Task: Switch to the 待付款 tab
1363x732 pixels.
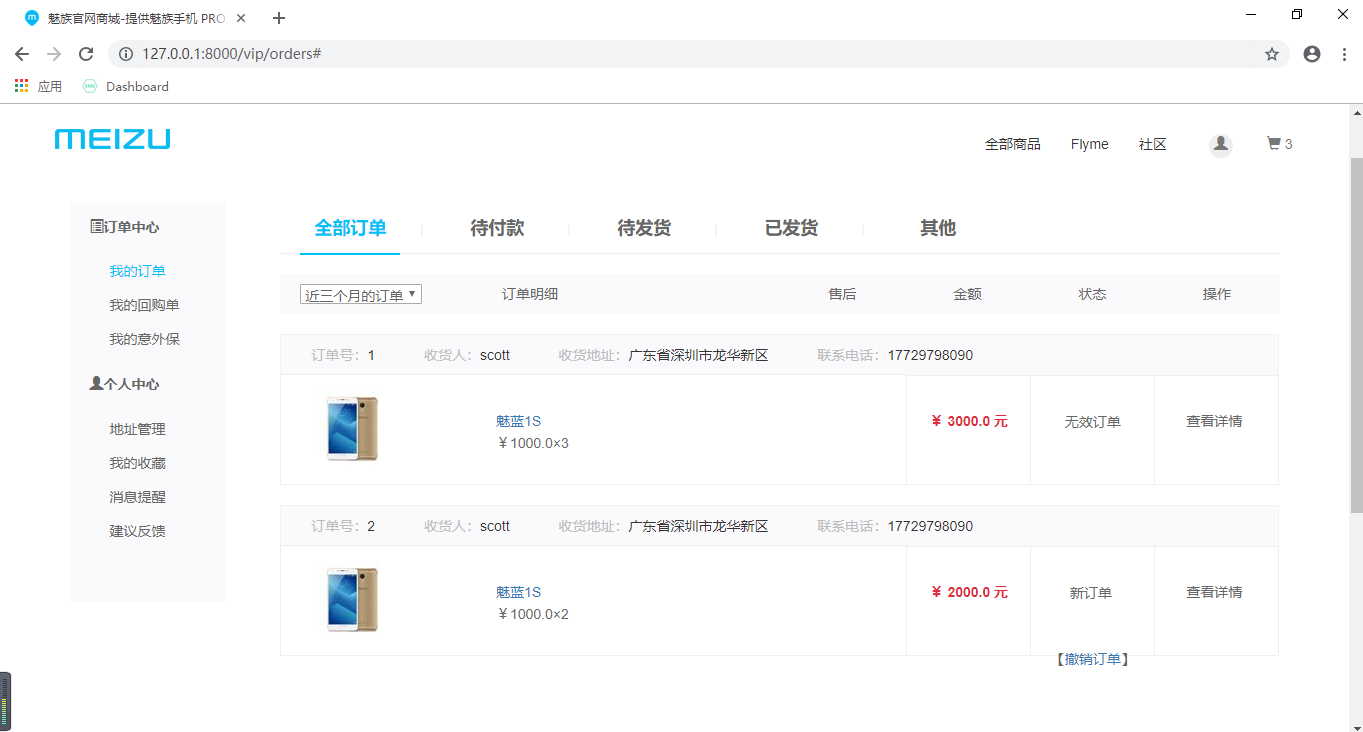Action: (497, 228)
